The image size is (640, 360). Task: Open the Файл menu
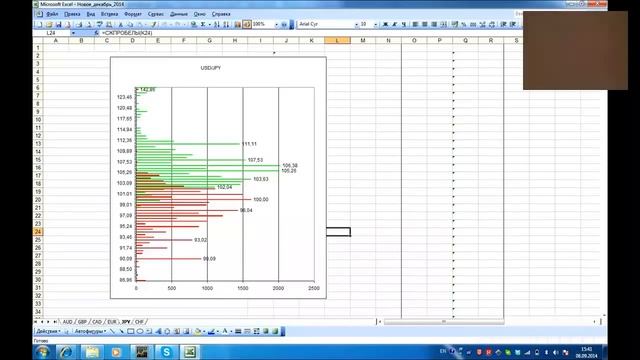(52, 14)
